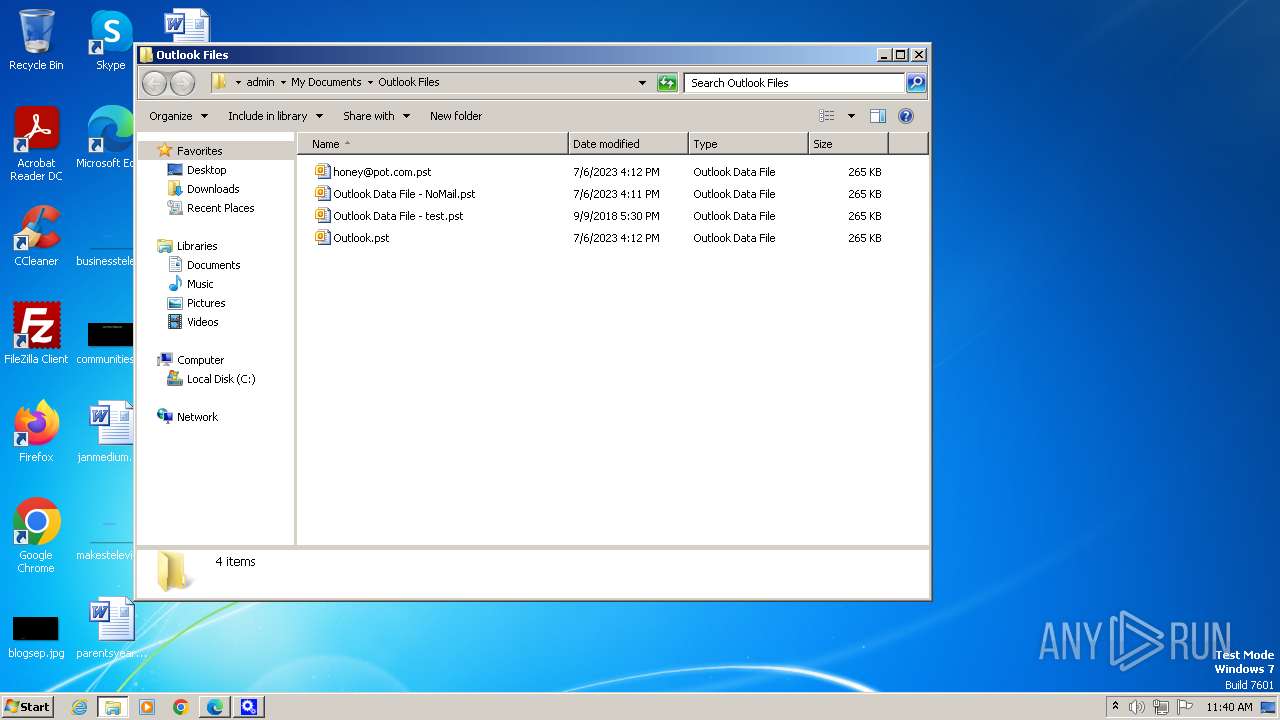Sort by Type column header
1280x720 pixels.
[x=748, y=144]
